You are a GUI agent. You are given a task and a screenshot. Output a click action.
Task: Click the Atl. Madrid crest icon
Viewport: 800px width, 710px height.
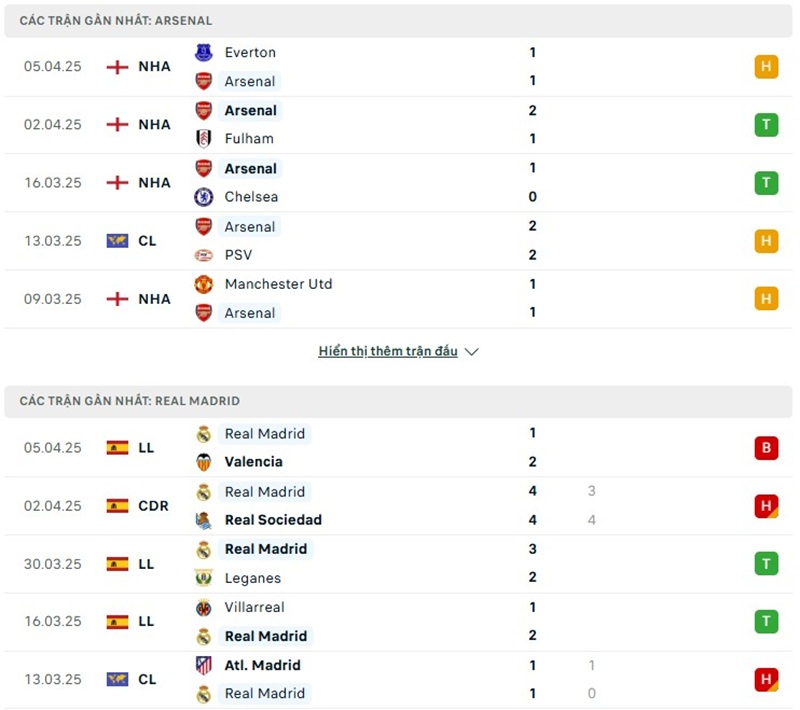click(x=204, y=666)
